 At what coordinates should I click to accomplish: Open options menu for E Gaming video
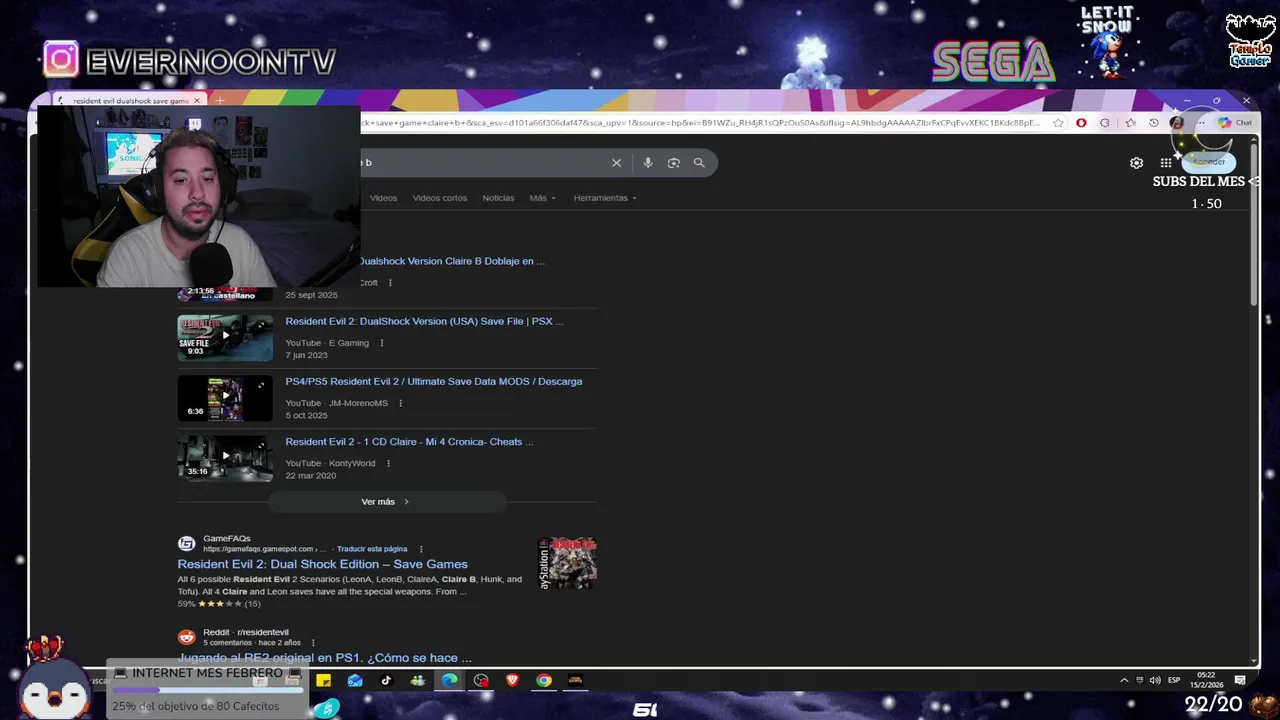pos(382,343)
